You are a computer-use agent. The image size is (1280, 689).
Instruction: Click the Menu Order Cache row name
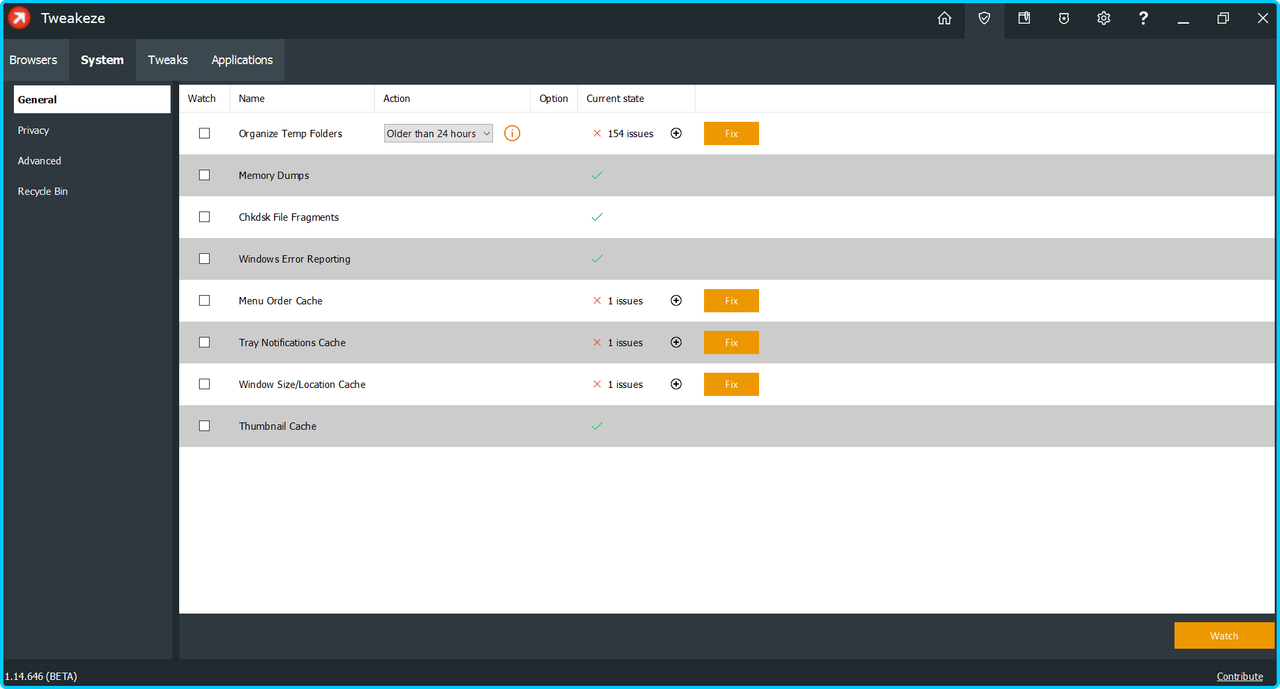coord(281,300)
